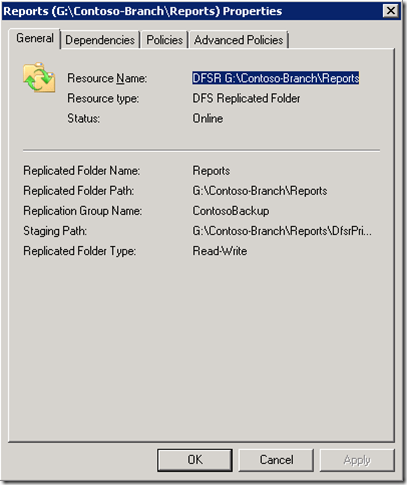Viewport: 407px width, 485px height.
Task: Confirm with the OK button
Action: click(195, 460)
